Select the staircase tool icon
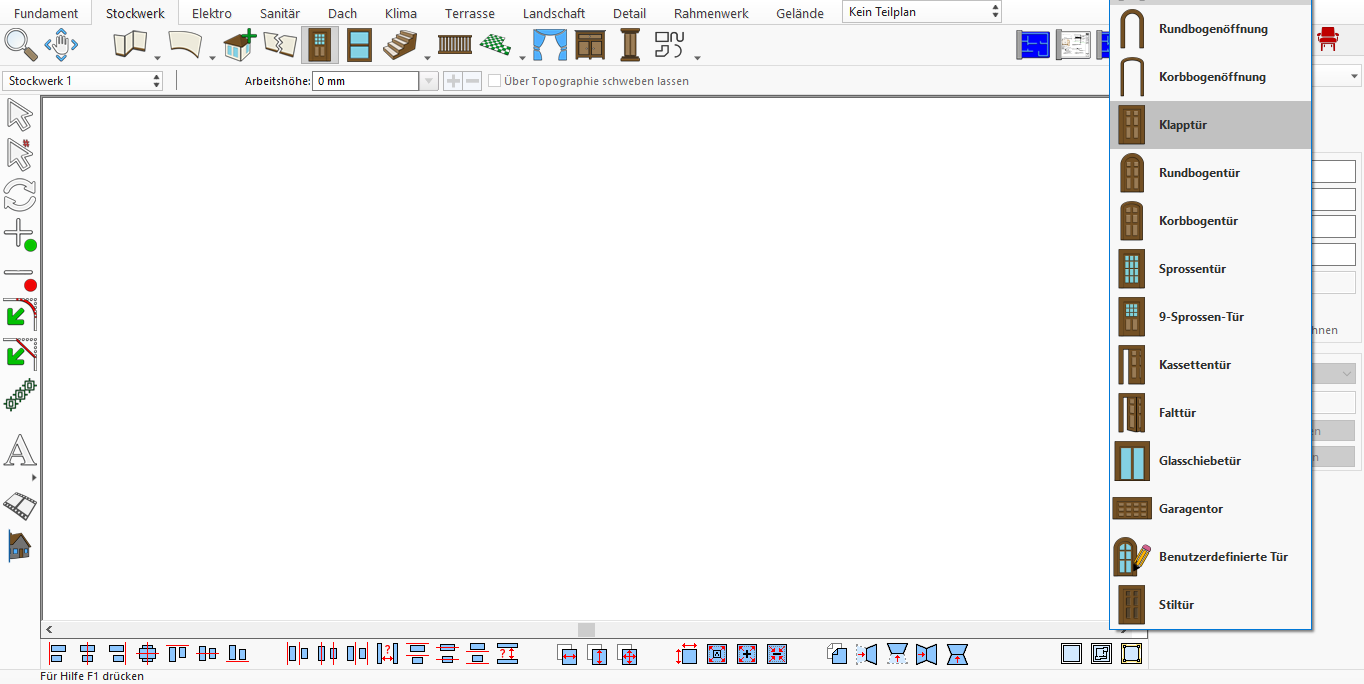Screen dimensions: 1364x684 pos(400,45)
